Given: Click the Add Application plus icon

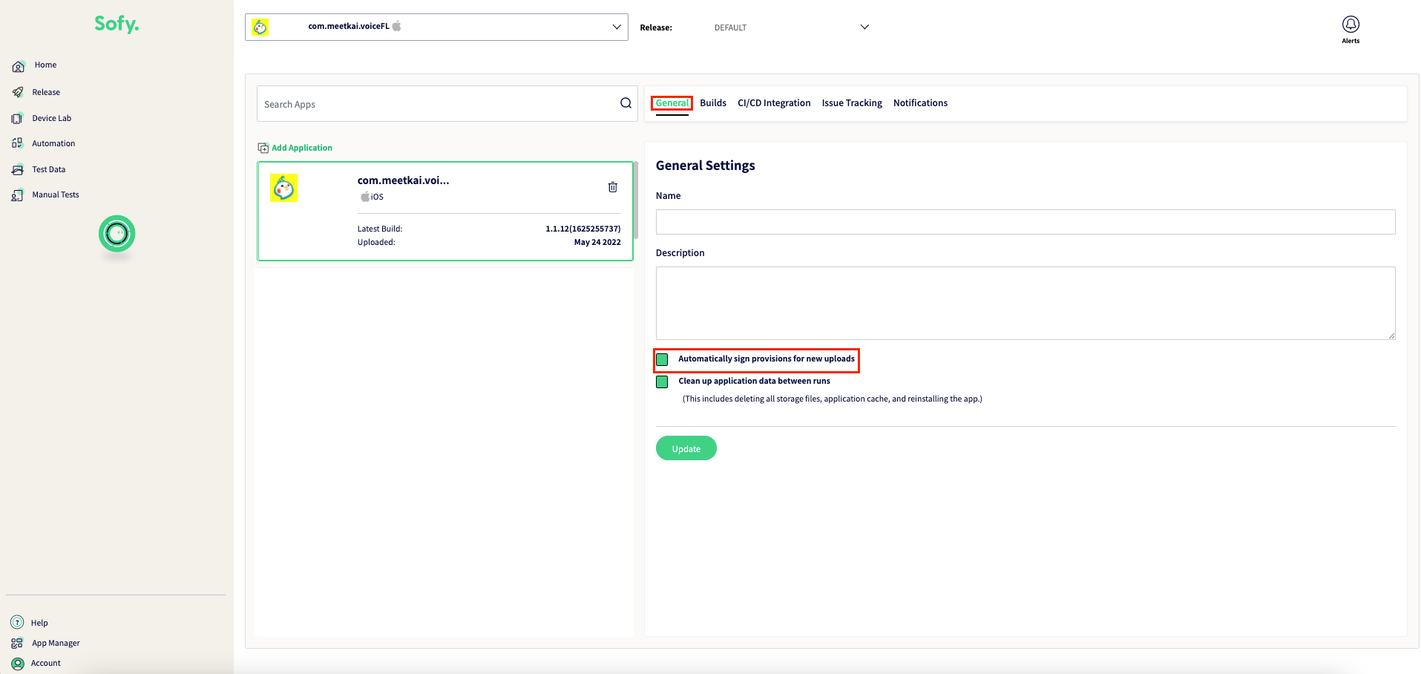Looking at the screenshot, I should click(x=263, y=148).
